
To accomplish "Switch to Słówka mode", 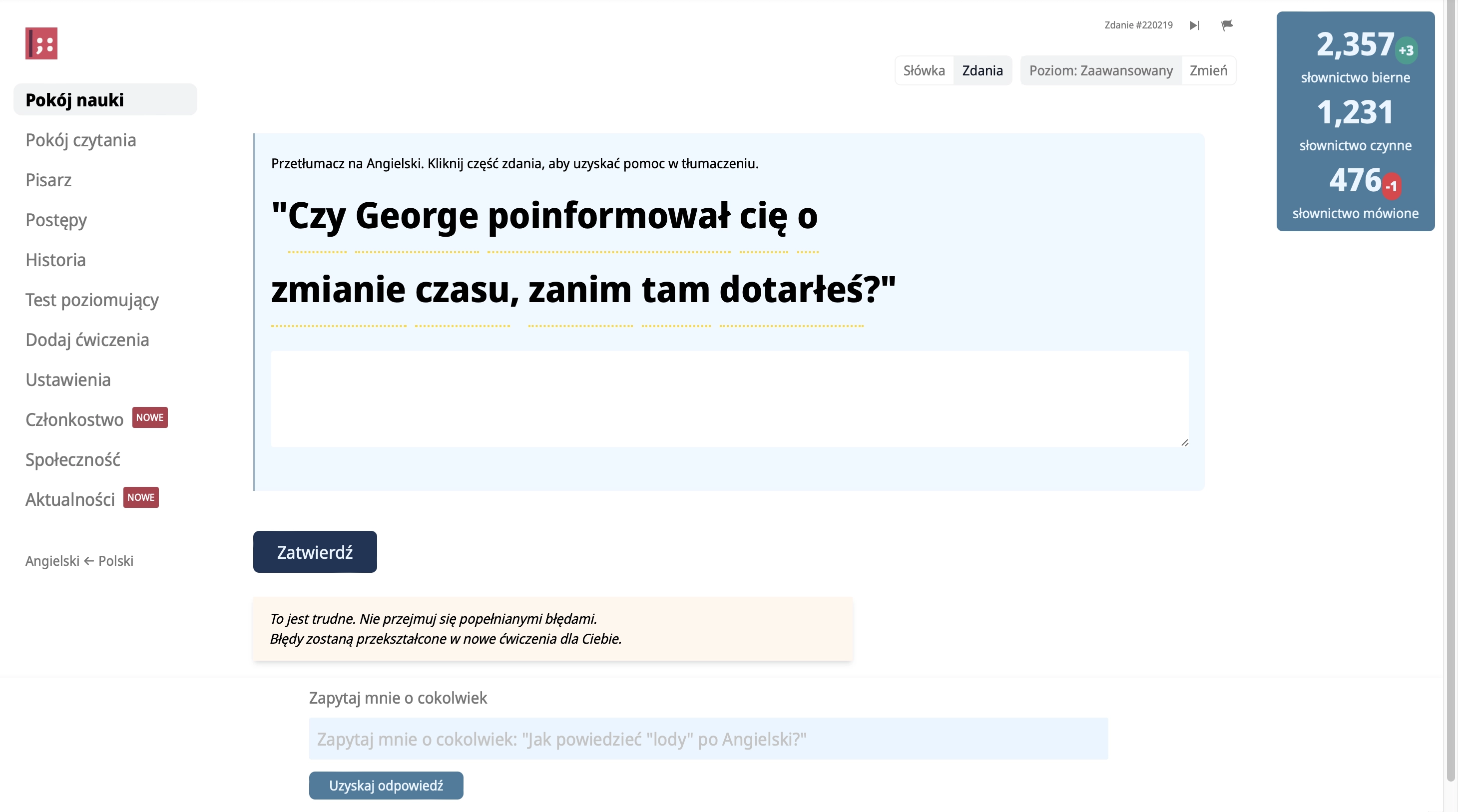I will point(924,71).
